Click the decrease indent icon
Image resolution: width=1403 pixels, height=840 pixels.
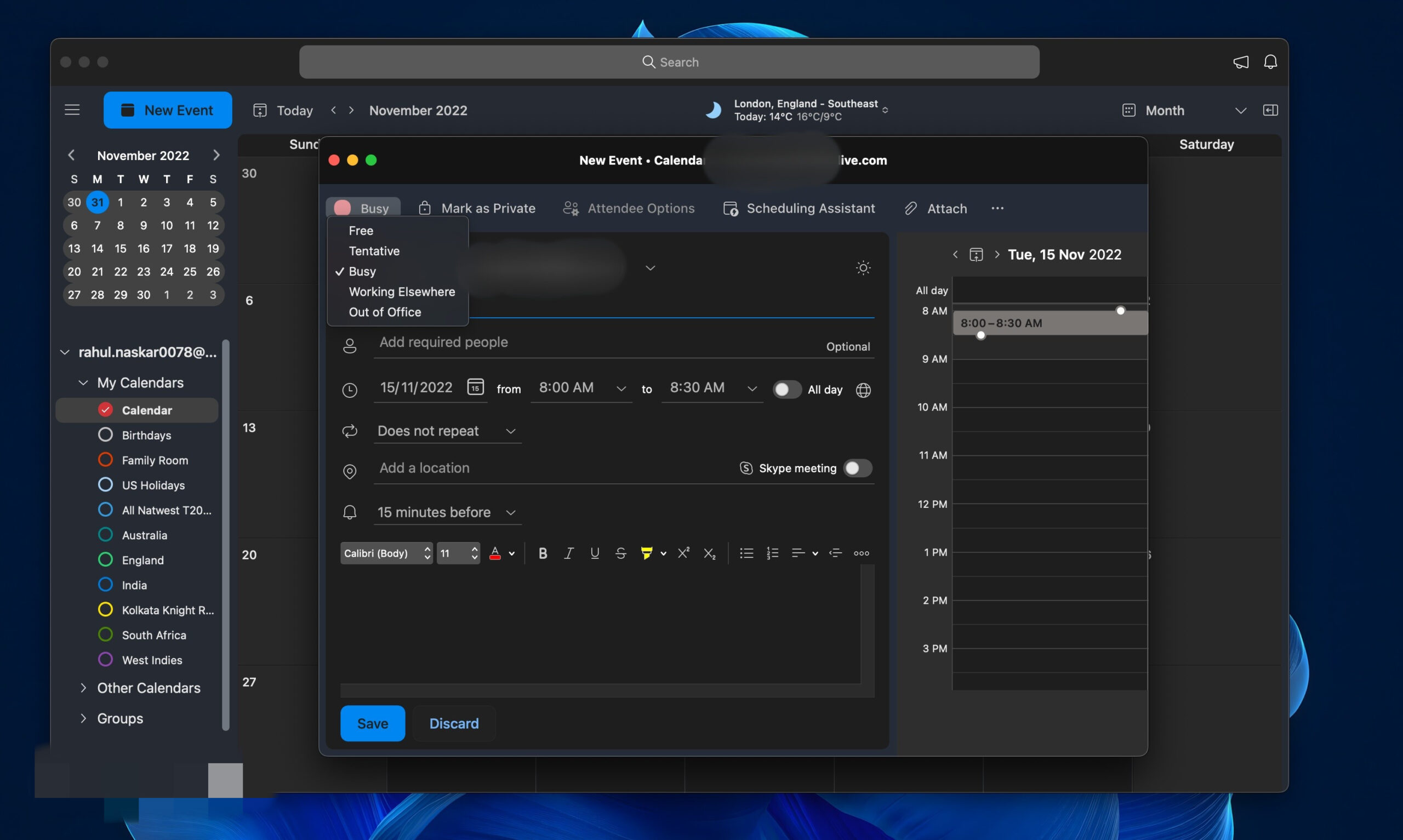(x=835, y=553)
